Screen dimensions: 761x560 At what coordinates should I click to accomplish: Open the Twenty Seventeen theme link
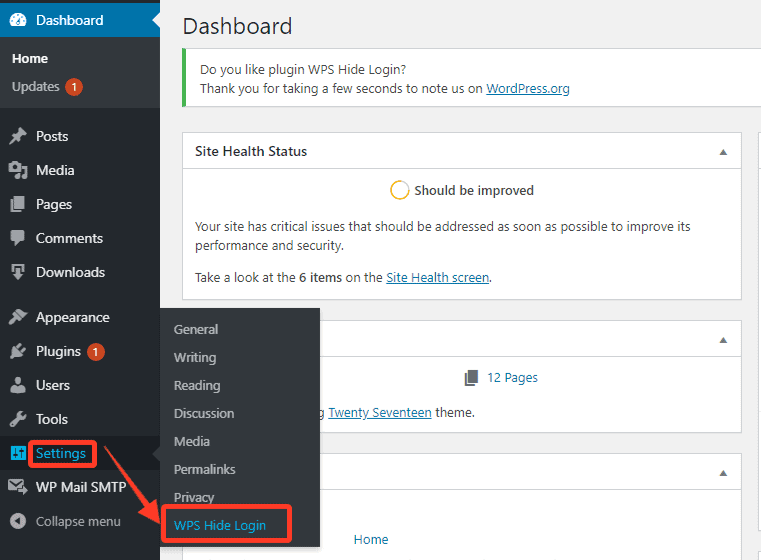click(380, 412)
